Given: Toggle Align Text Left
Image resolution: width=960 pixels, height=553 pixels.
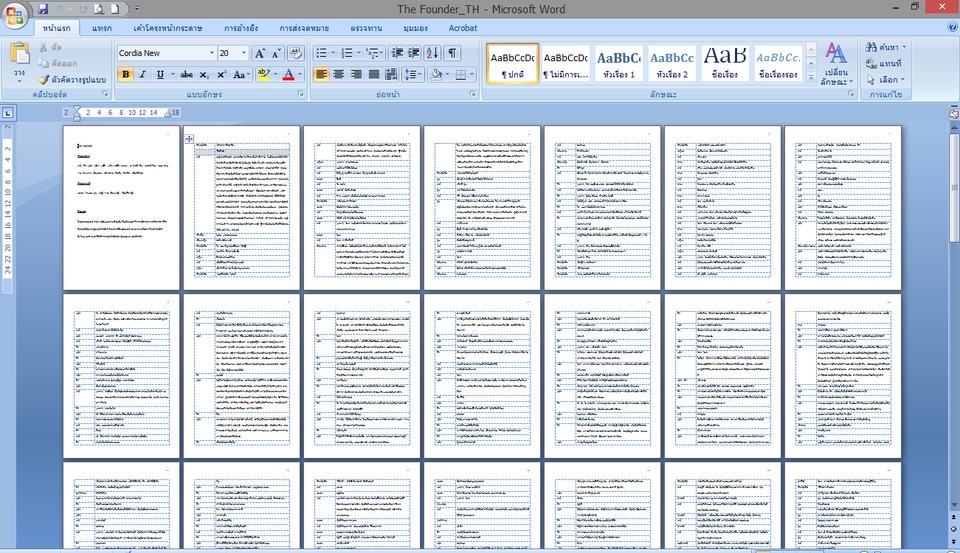Looking at the screenshot, I should (321, 75).
